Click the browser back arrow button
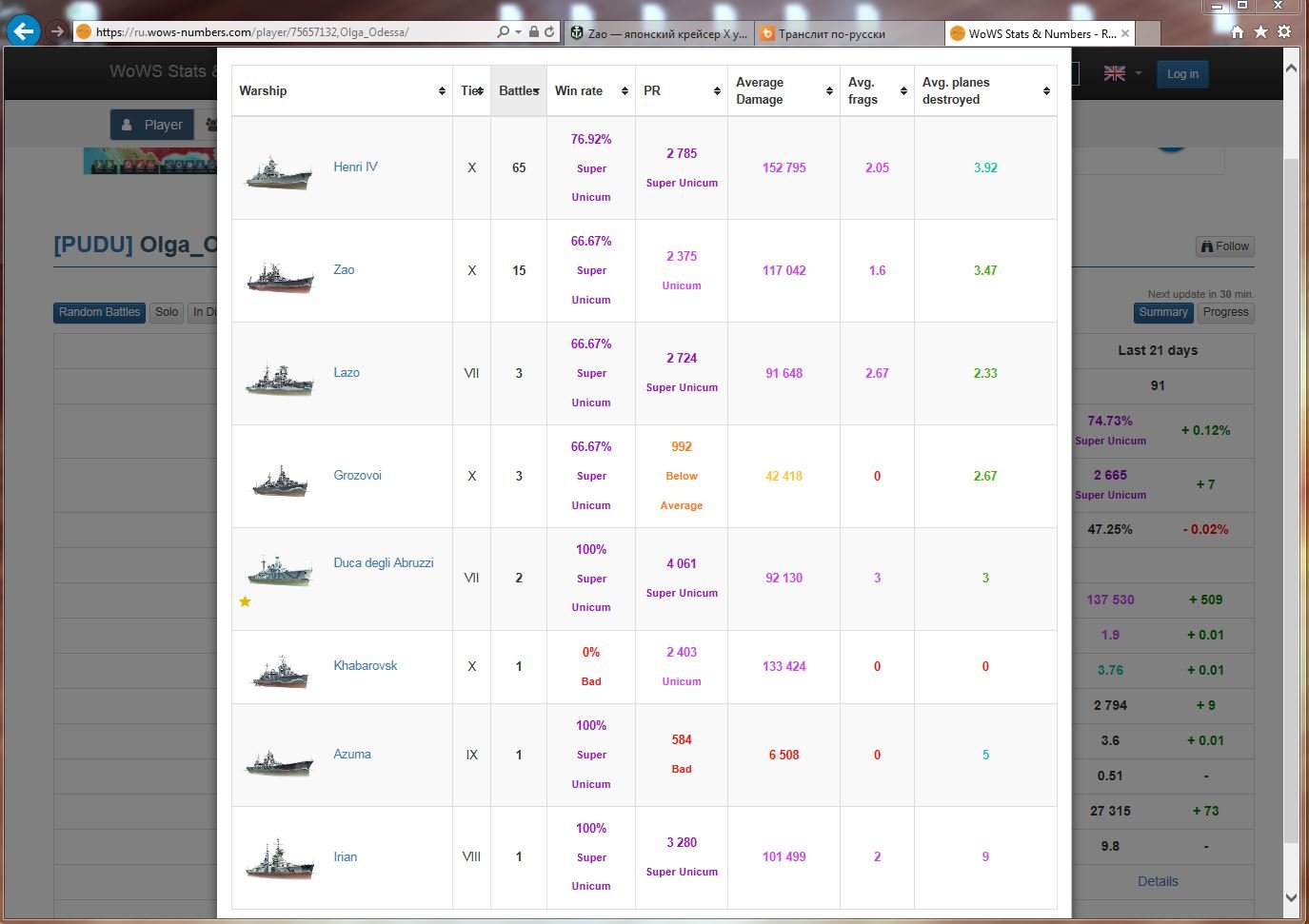 23,31
